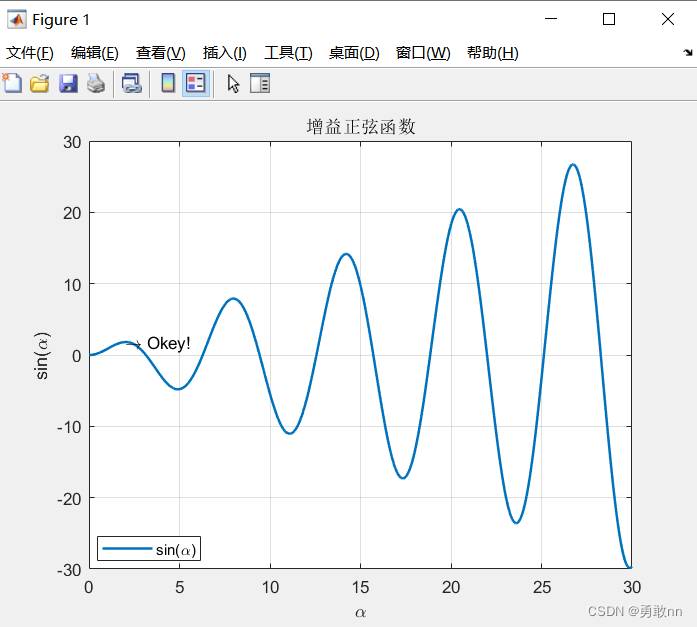Select the Edit Plot arrow tool
The image size is (697, 627).
tap(233, 84)
